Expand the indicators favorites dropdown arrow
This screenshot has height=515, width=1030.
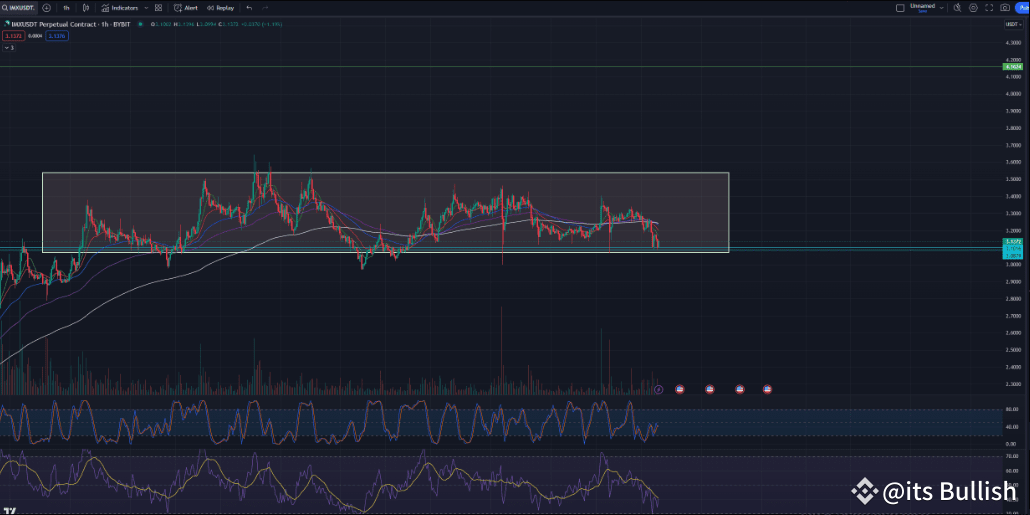coord(144,7)
